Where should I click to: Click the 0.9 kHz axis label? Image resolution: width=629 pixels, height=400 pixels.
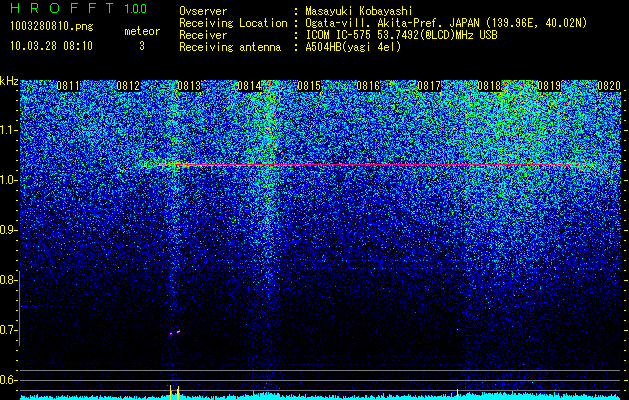point(9,230)
